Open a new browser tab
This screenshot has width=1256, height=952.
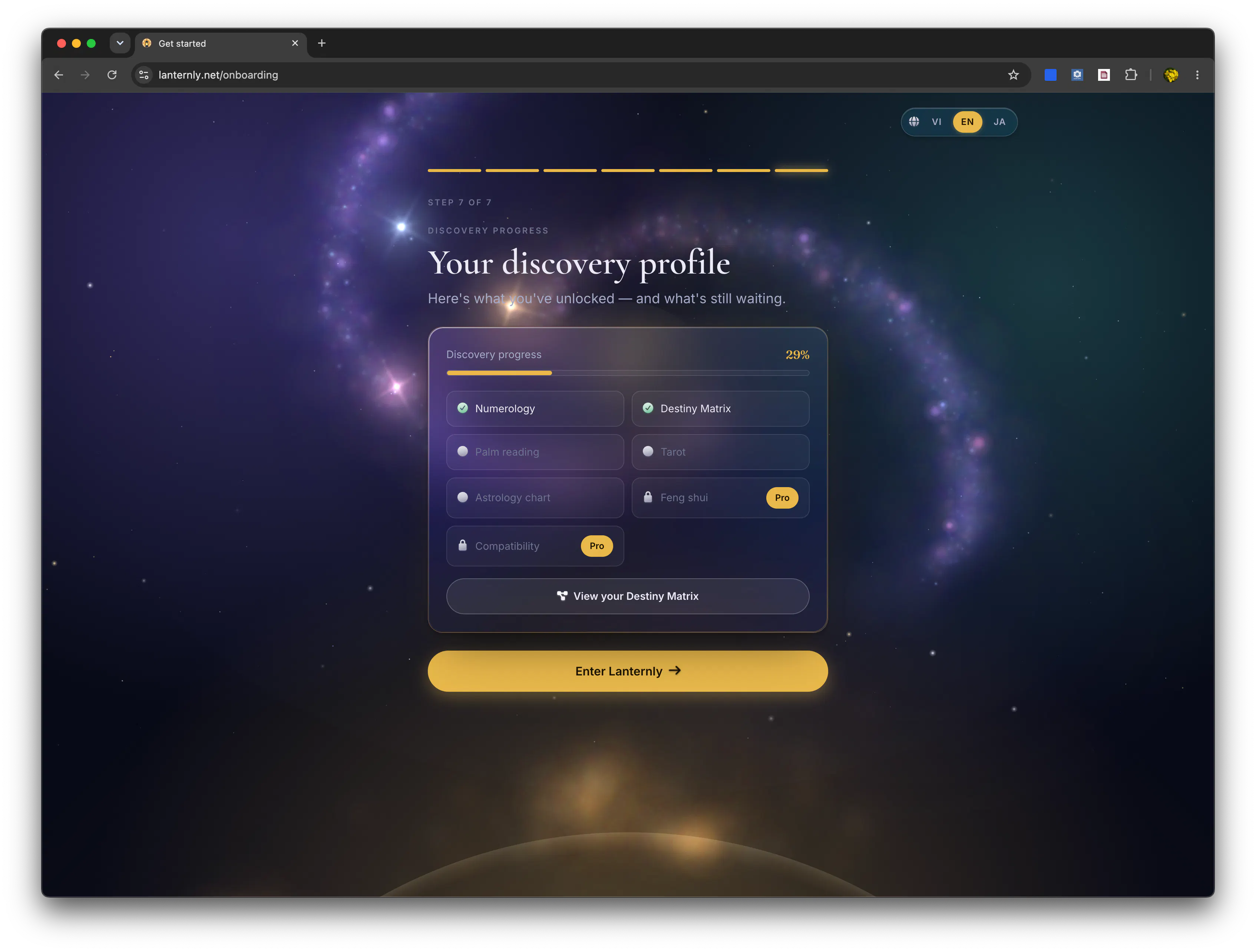[321, 43]
